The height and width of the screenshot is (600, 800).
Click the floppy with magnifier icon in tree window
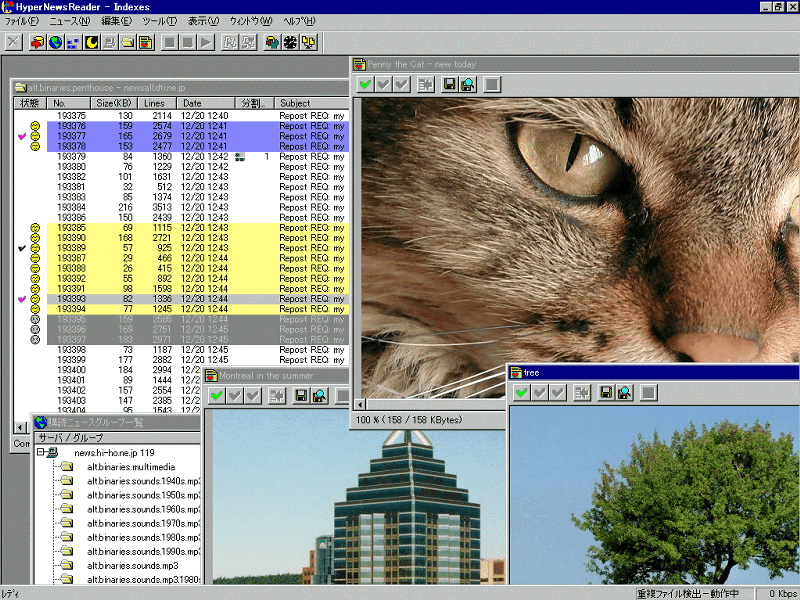click(x=624, y=392)
